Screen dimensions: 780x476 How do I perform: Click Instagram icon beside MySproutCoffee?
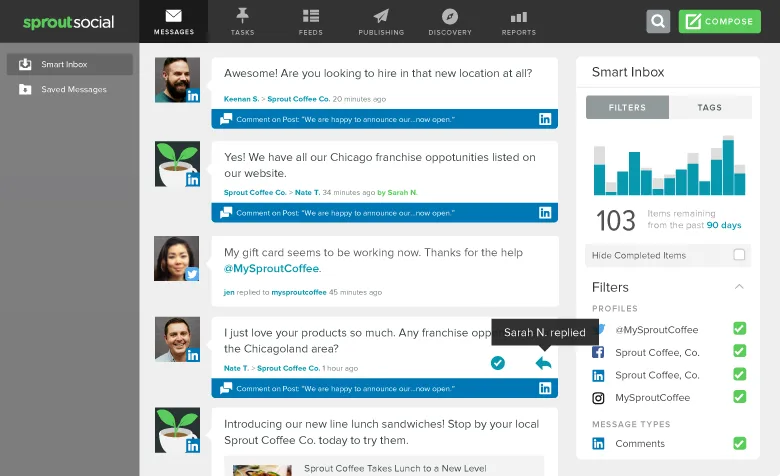(598, 398)
